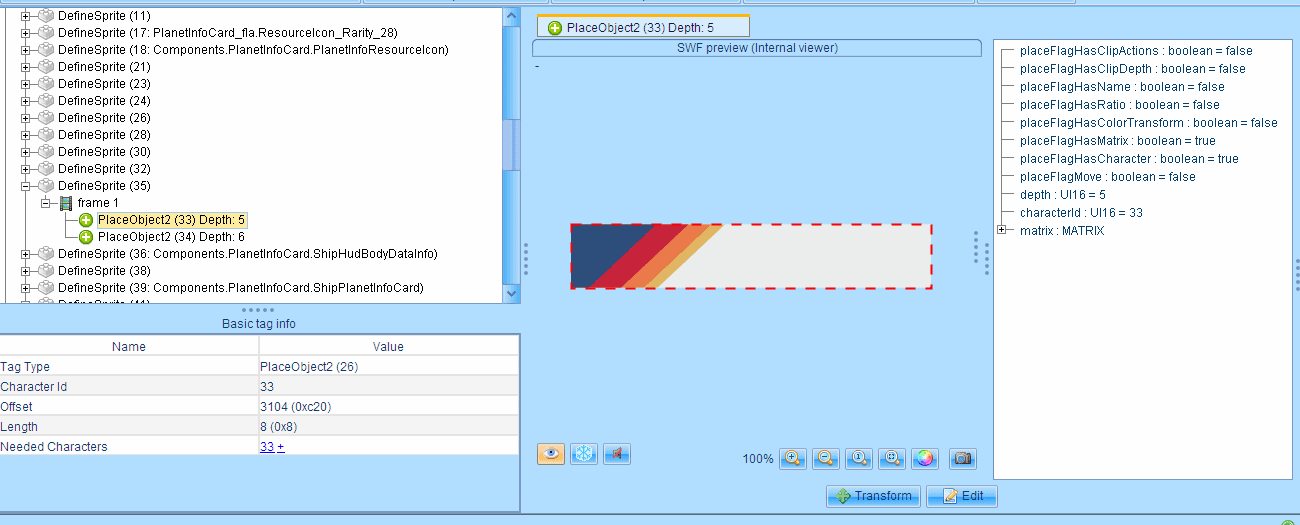The height and width of the screenshot is (525, 1300).
Task: Collapse the frame 1 node
Action: 46,203
